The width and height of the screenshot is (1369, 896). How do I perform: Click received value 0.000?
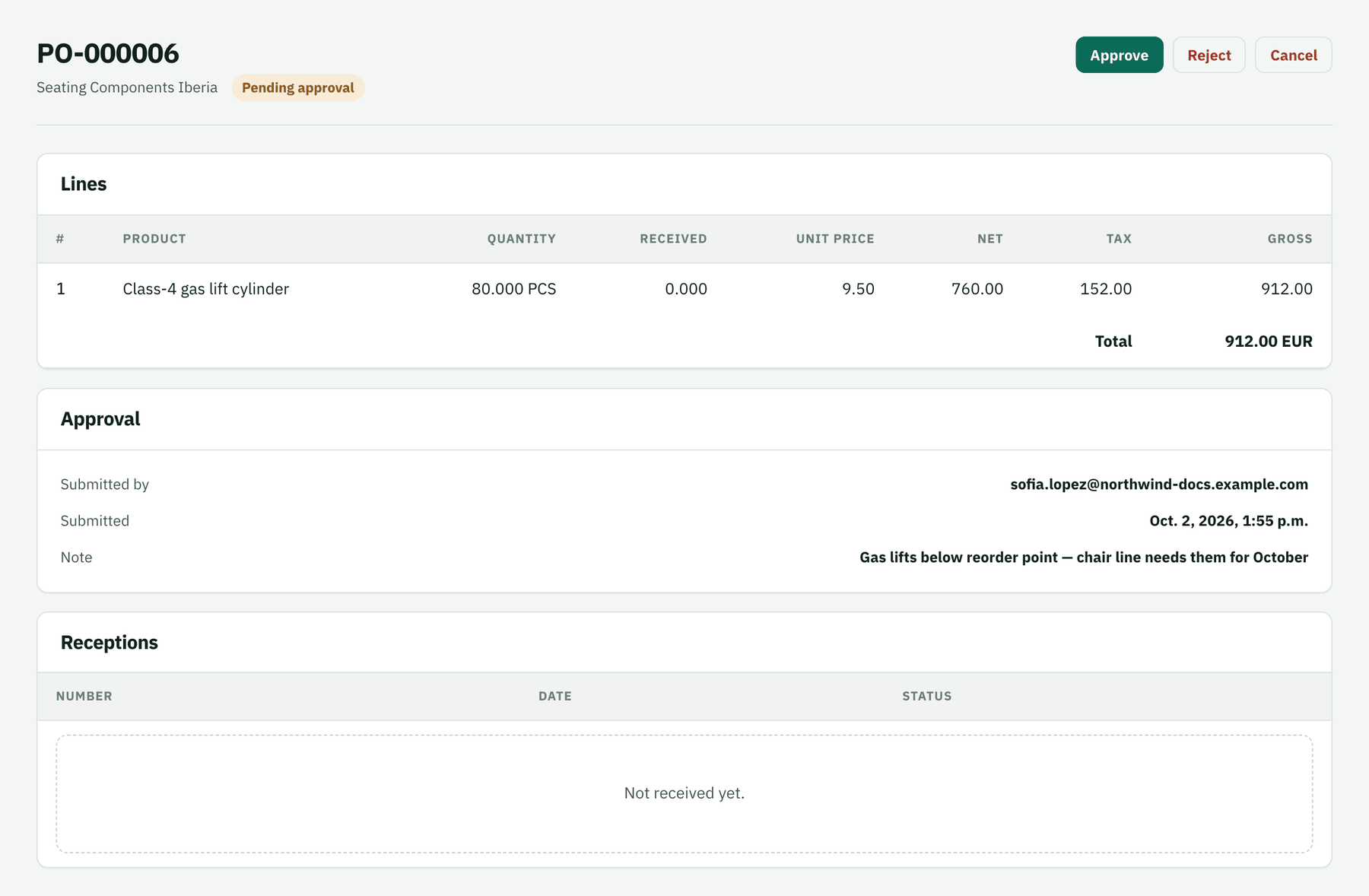(686, 289)
